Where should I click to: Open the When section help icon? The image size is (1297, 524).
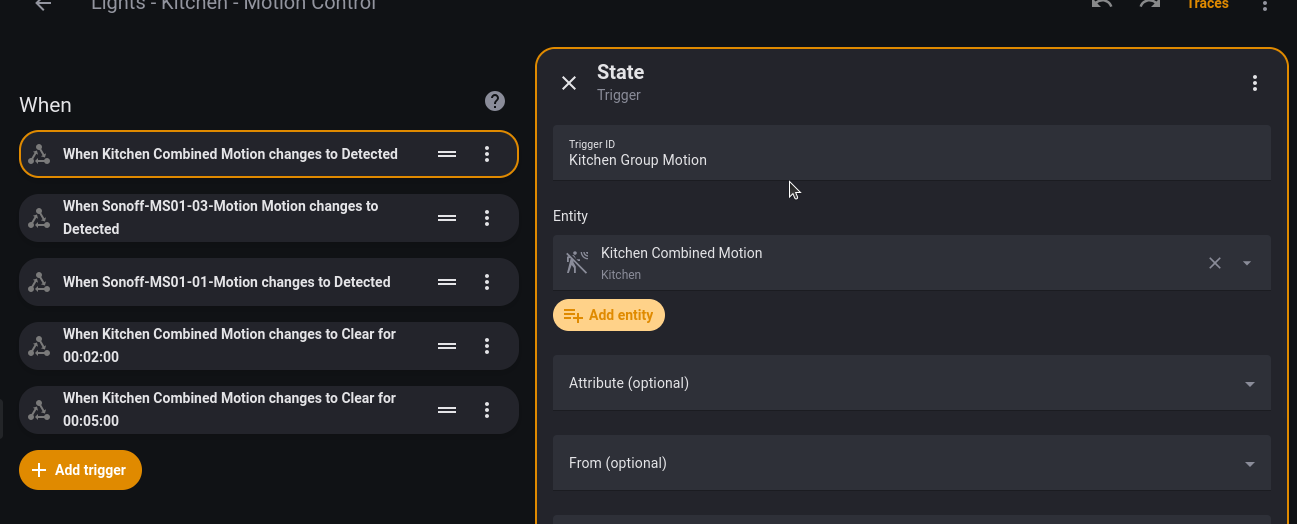pyautogui.click(x=495, y=101)
